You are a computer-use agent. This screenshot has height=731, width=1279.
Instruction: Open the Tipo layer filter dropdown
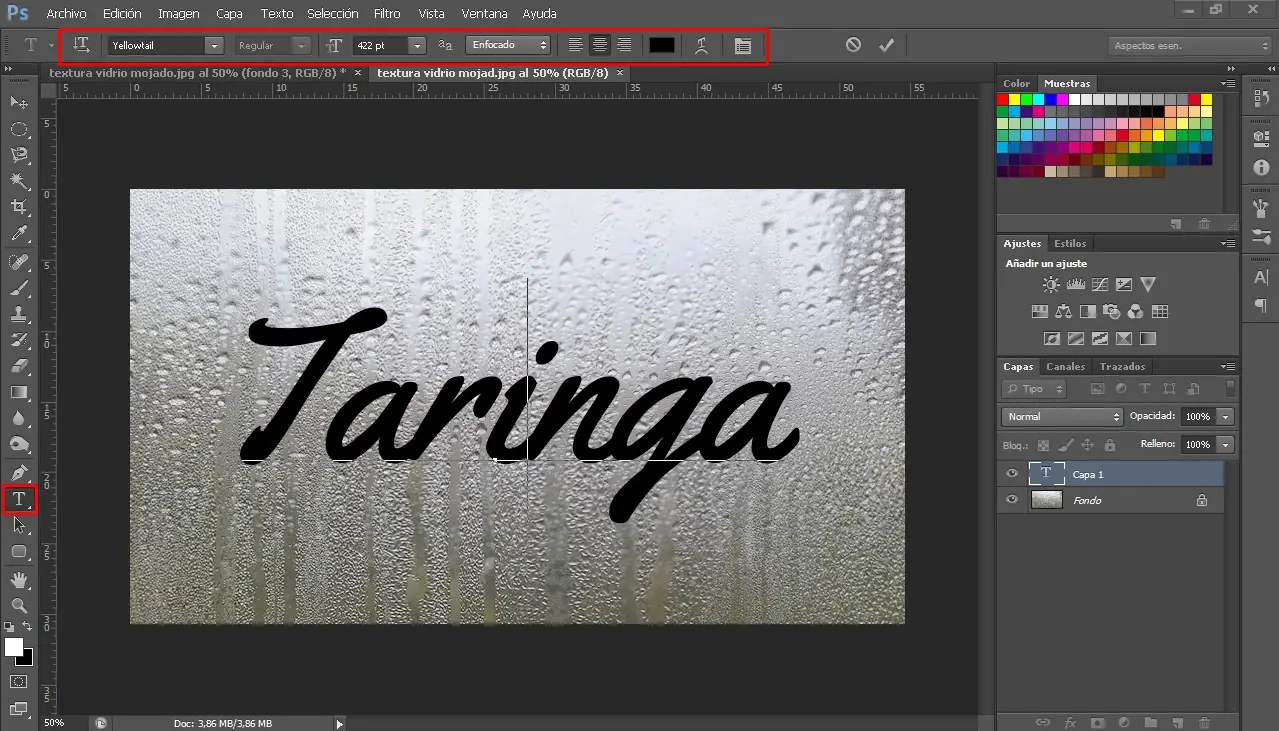(x=1034, y=389)
